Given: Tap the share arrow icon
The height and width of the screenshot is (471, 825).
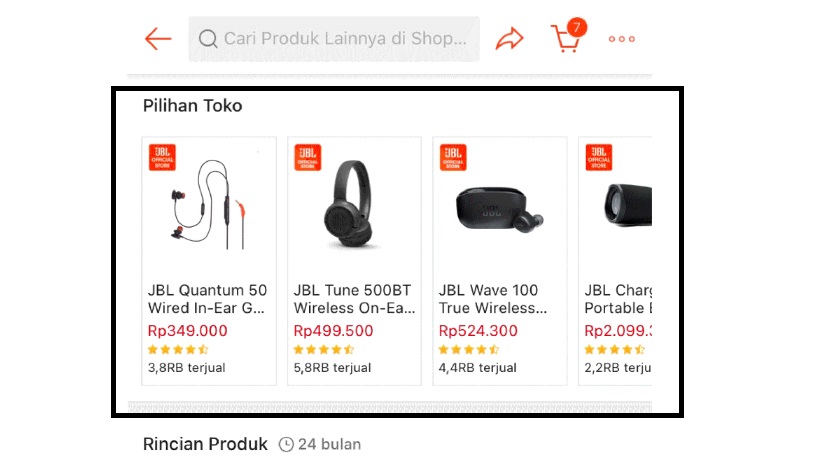Looking at the screenshot, I should pyautogui.click(x=510, y=39).
